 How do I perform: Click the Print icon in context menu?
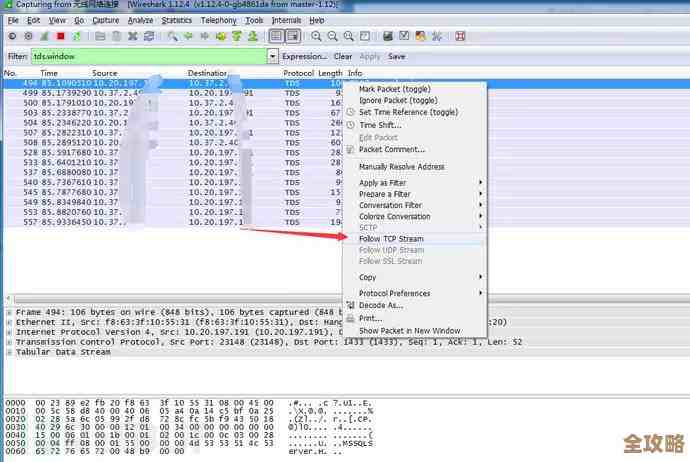pos(350,318)
